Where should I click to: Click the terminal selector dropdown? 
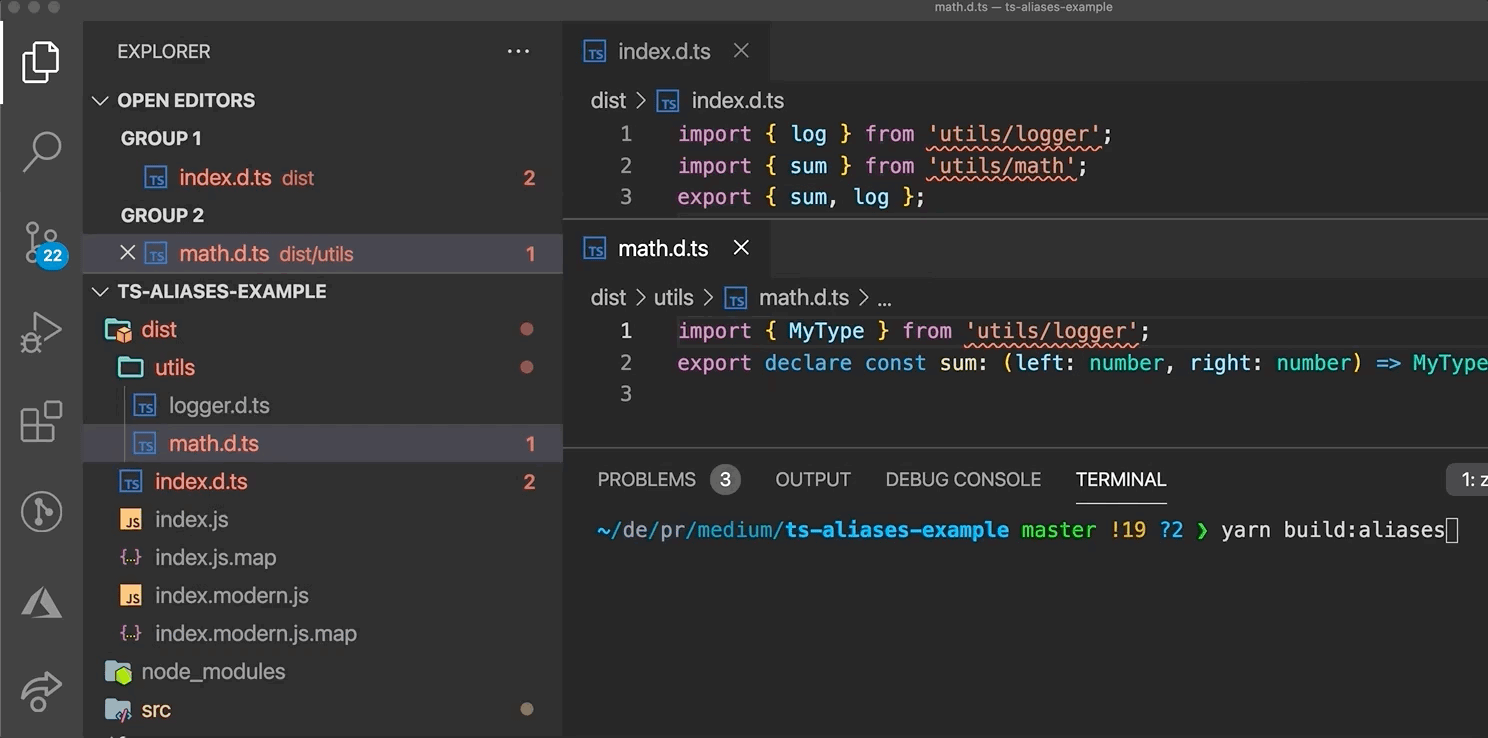[1468, 480]
